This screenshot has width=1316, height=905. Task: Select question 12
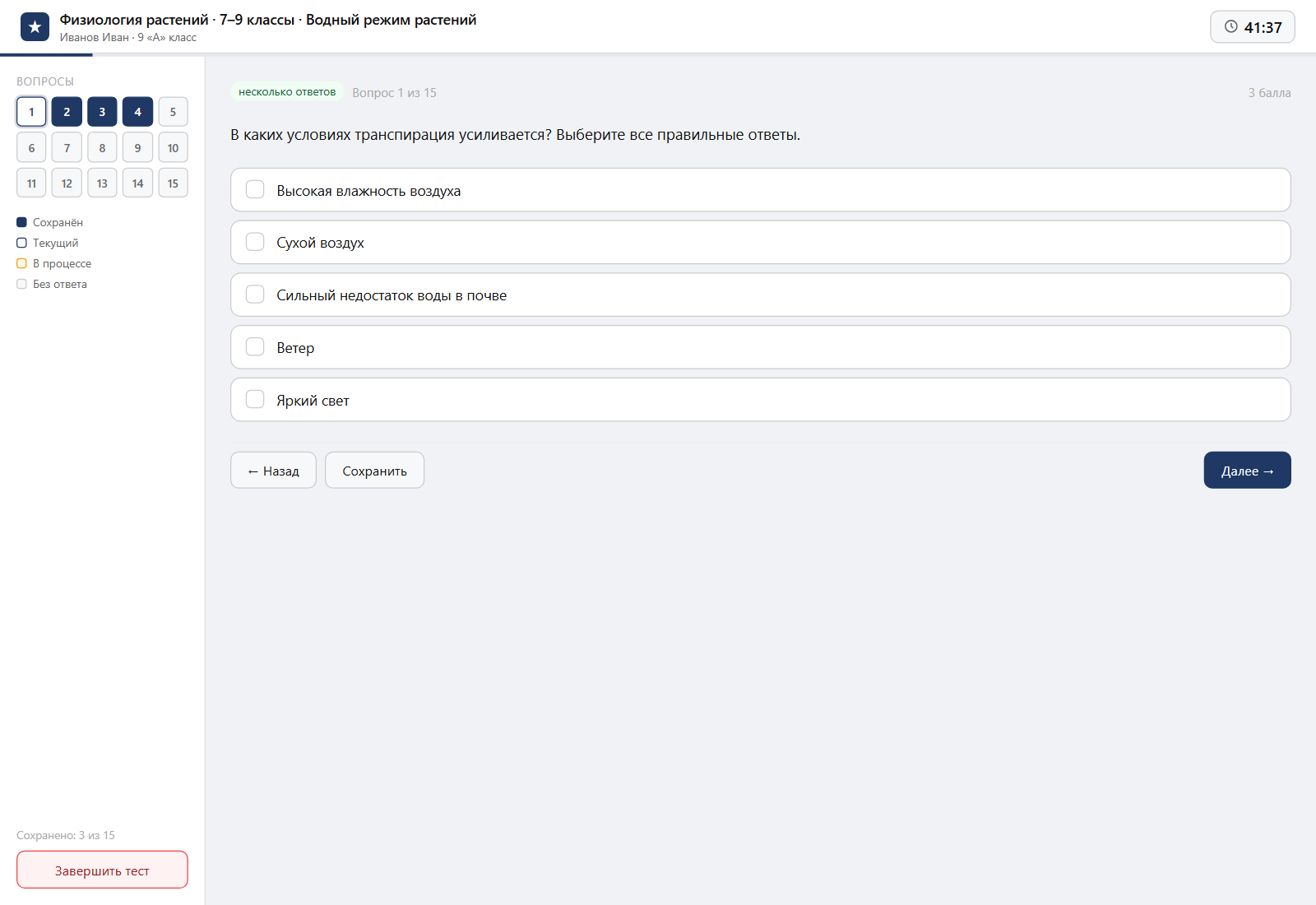67,183
